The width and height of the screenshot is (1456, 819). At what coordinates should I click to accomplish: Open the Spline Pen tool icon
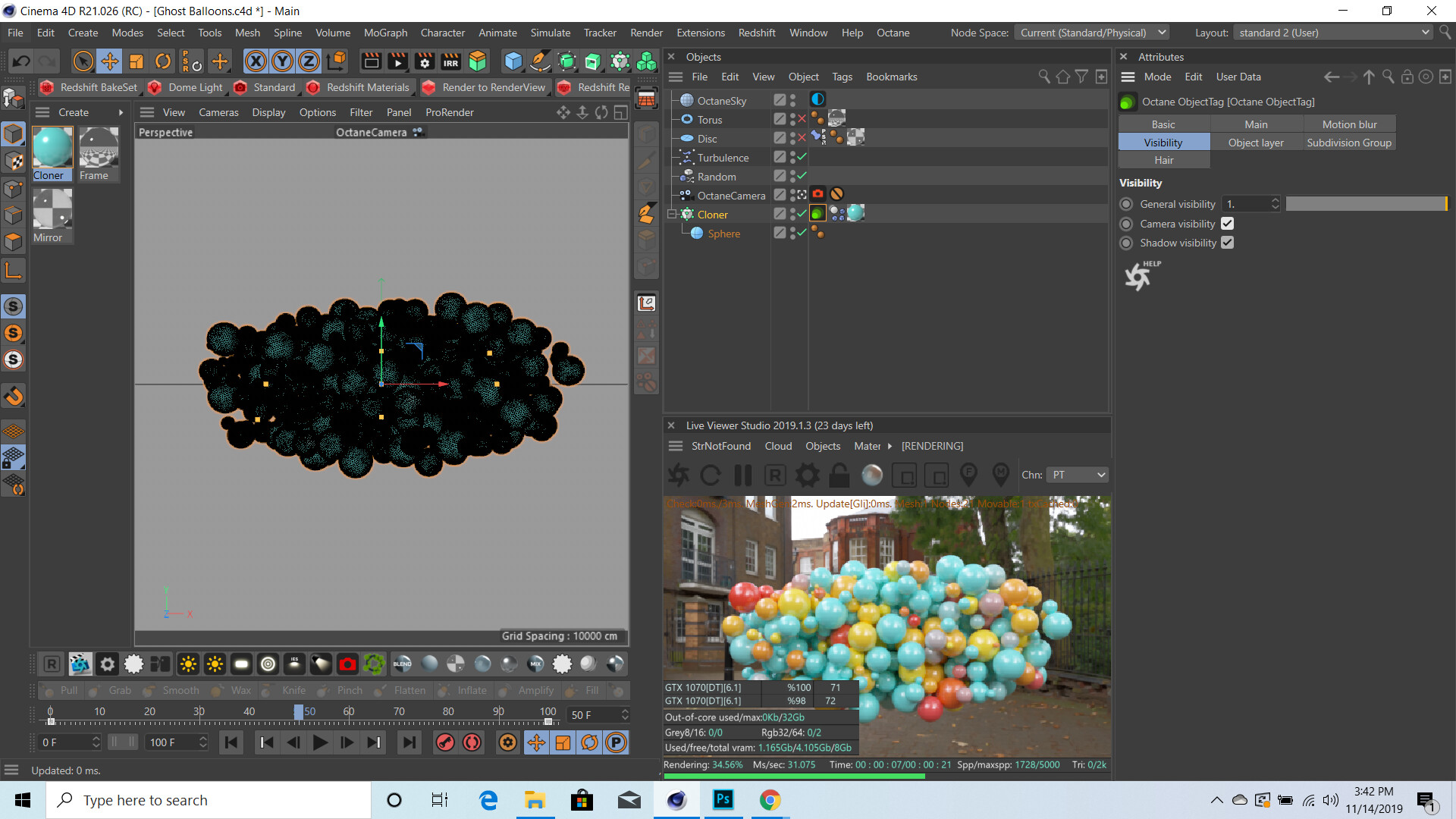coord(540,61)
